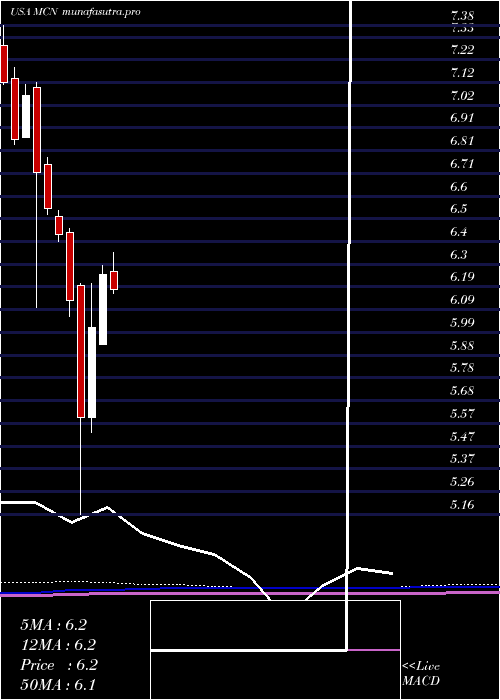The height and width of the screenshot is (700, 500).
Task: Click the 50MA : 6.1 value
Action: pyautogui.click(x=58, y=685)
